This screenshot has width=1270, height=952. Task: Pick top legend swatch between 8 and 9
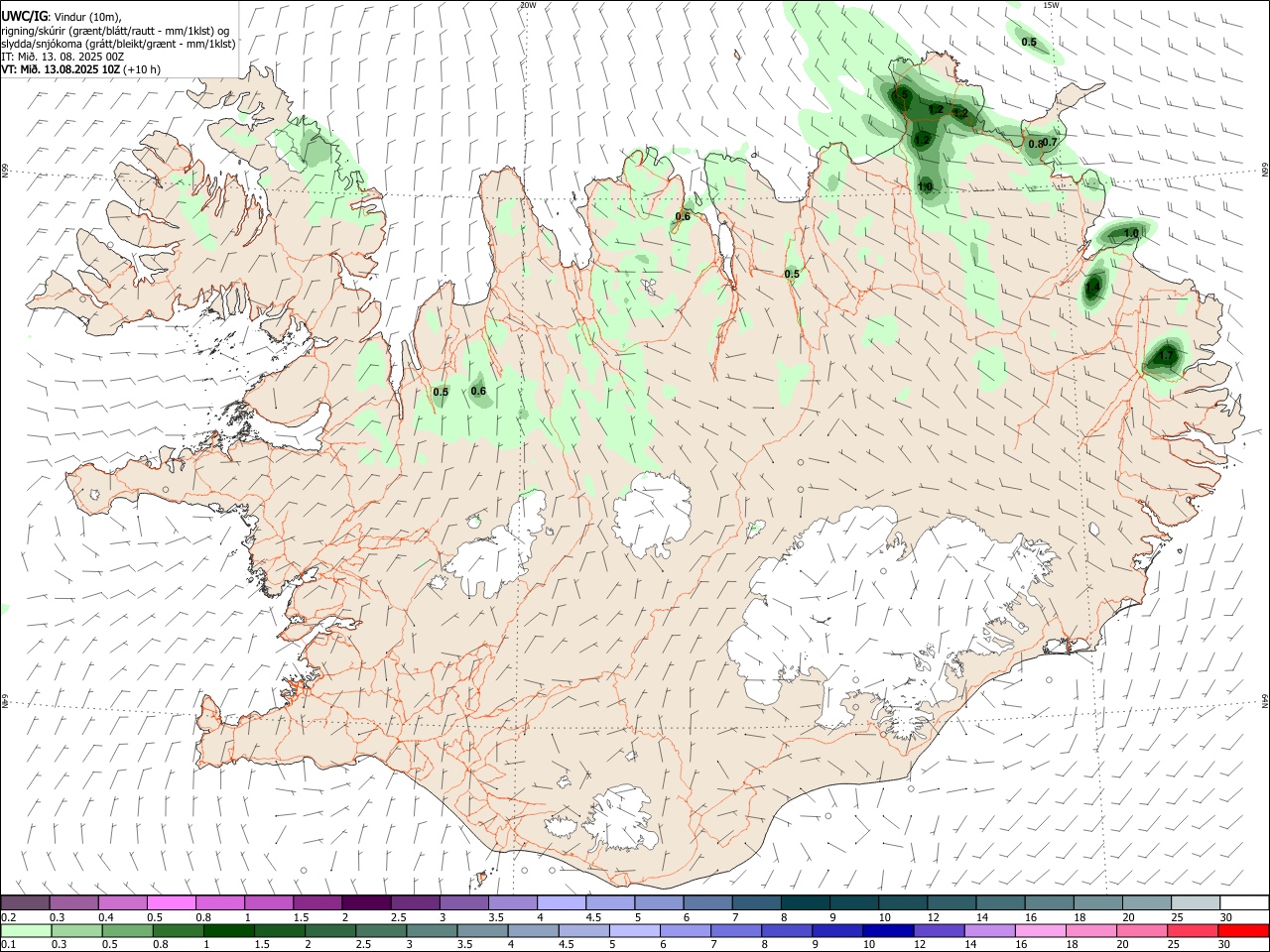805,902
